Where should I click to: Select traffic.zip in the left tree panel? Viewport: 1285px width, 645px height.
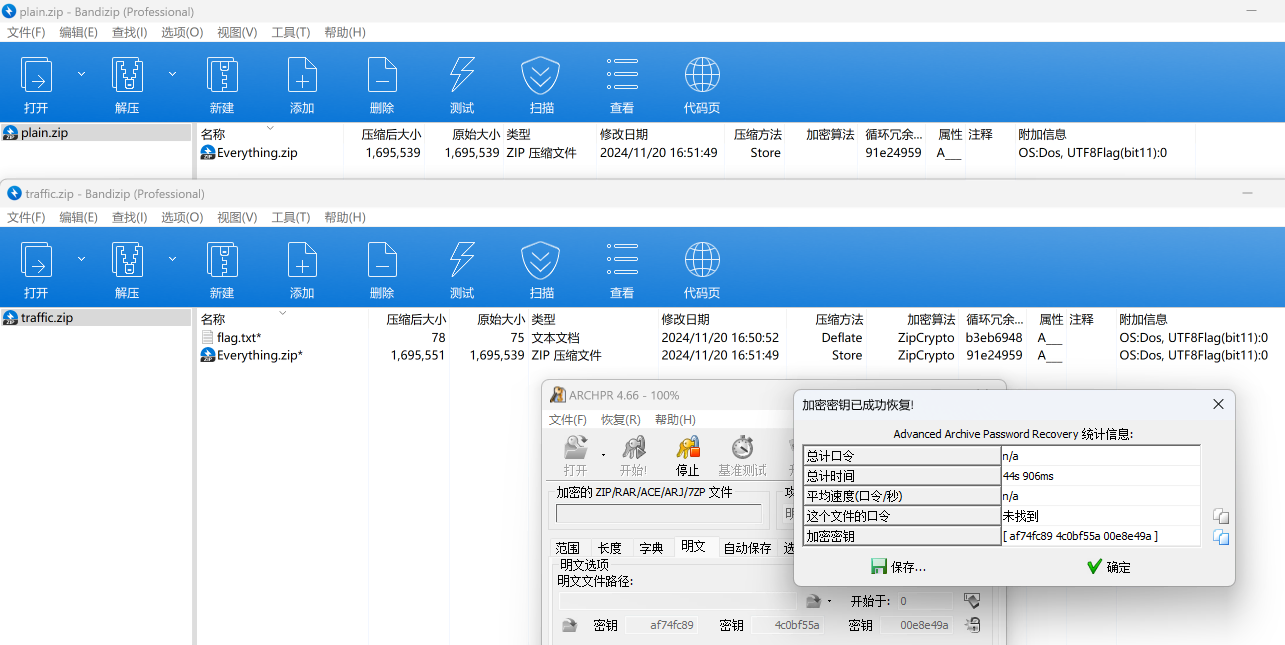47,318
